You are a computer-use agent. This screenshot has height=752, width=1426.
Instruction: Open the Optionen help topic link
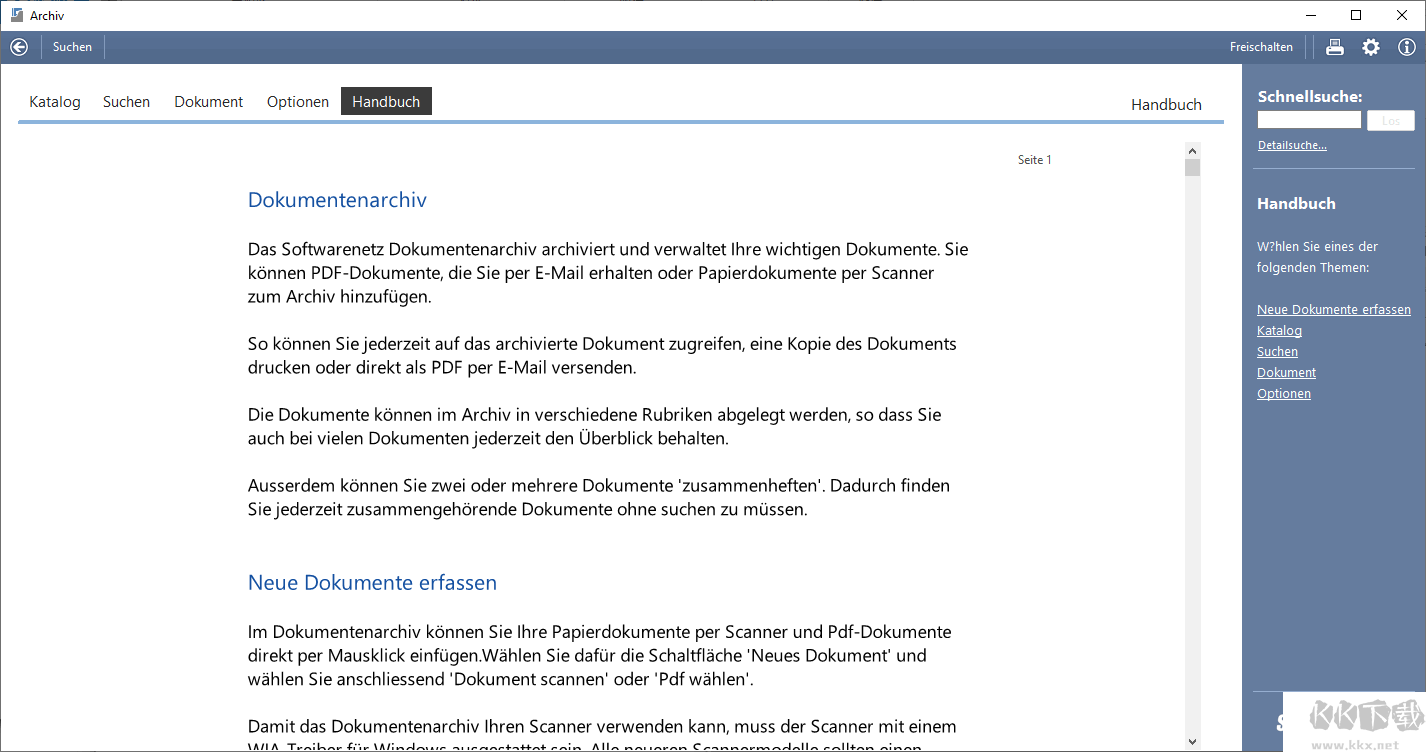(1283, 393)
